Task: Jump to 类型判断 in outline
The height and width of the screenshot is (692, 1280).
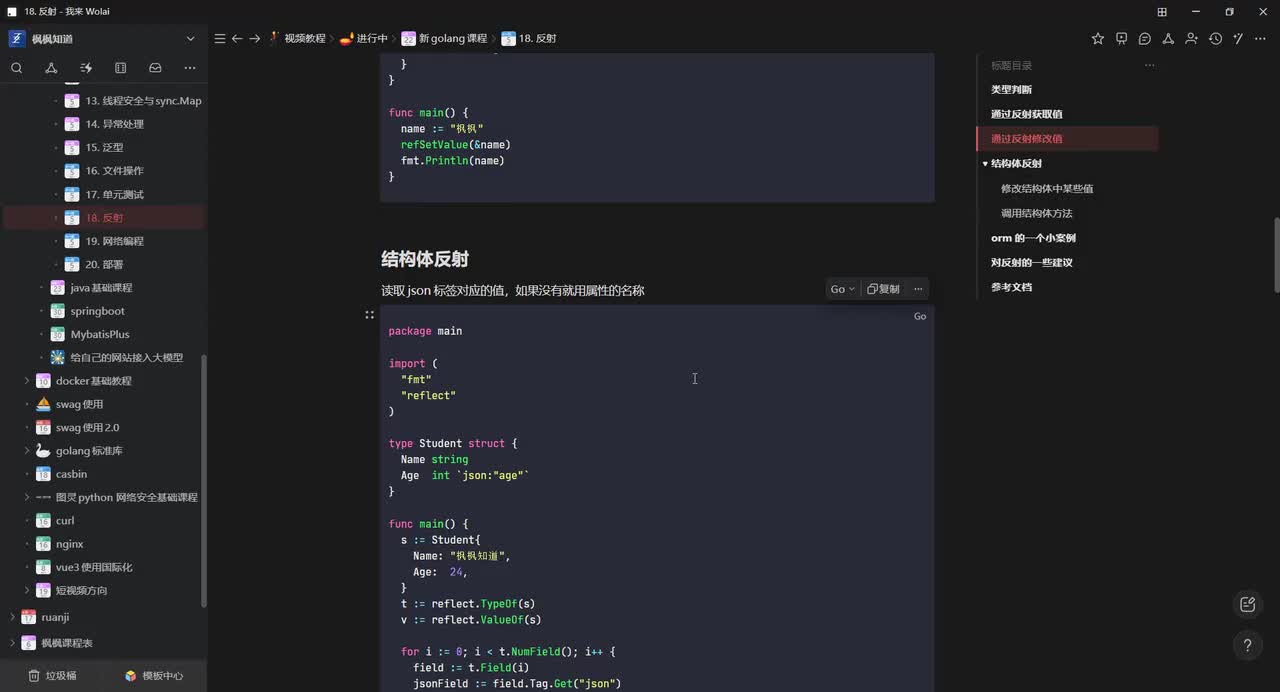Action: 1011,90
